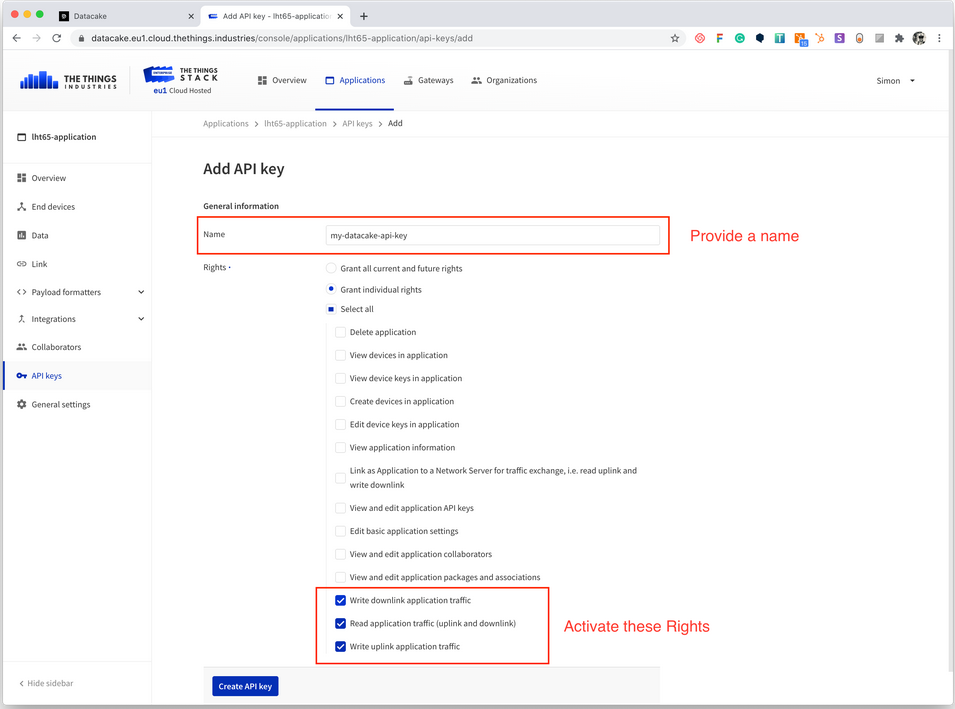955x709 pixels.
Task: Check View devices in application
Action: pos(340,355)
